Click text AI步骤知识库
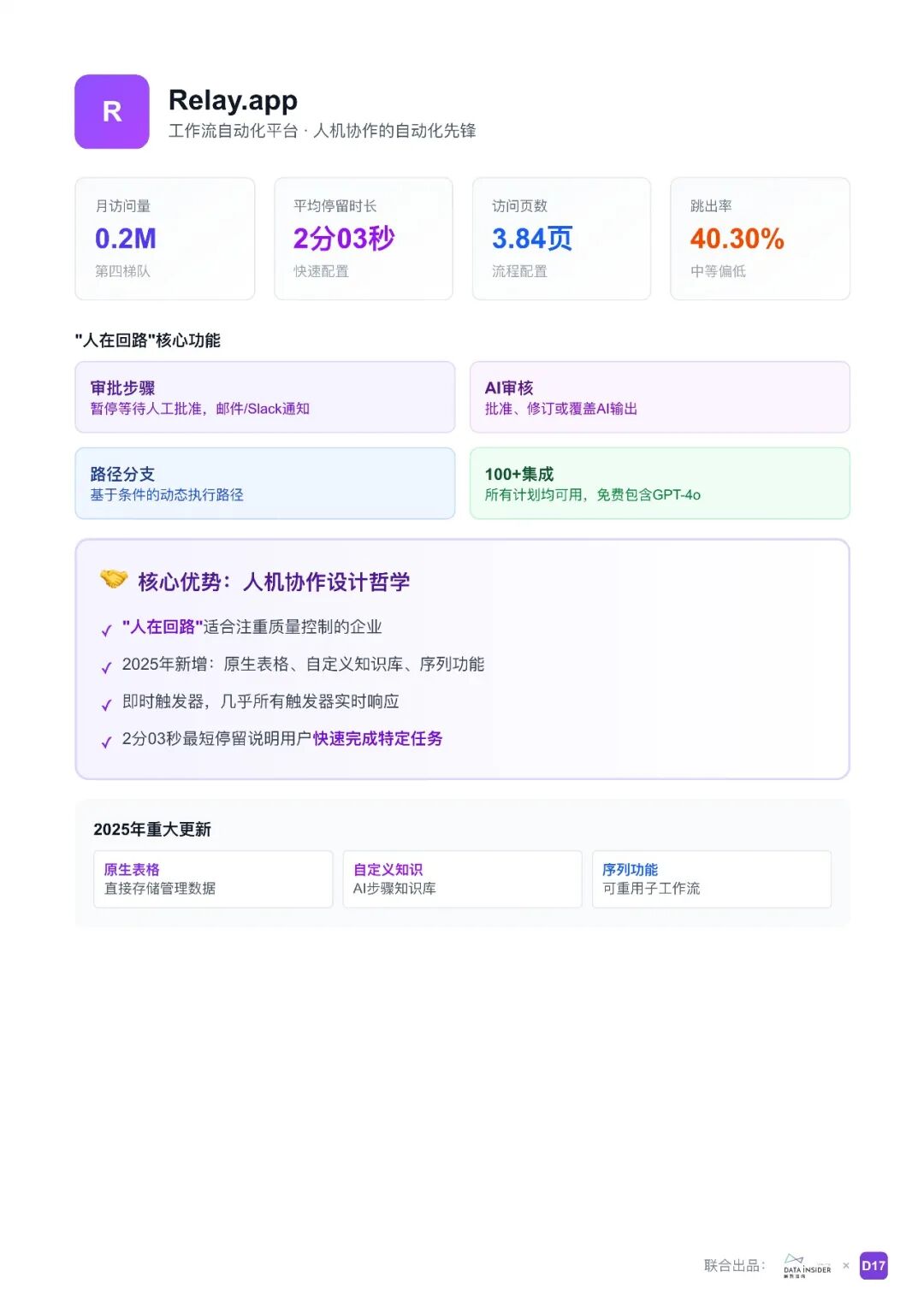The height and width of the screenshot is (1307, 924). point(394,889)
